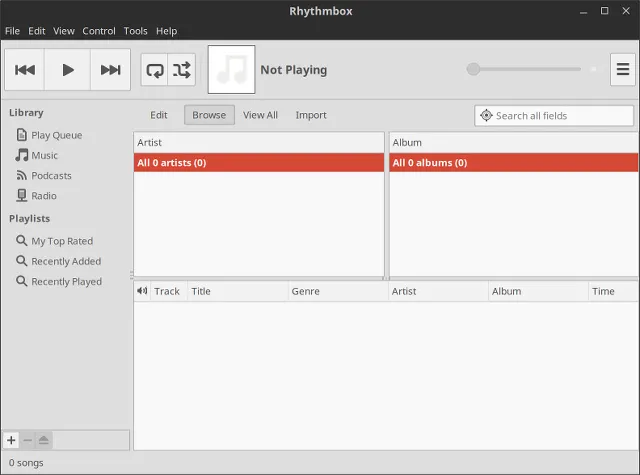The height and width of the screenshot is (475, 640).
Task: Toggle shuffle mode
Action: click(181, 70)
